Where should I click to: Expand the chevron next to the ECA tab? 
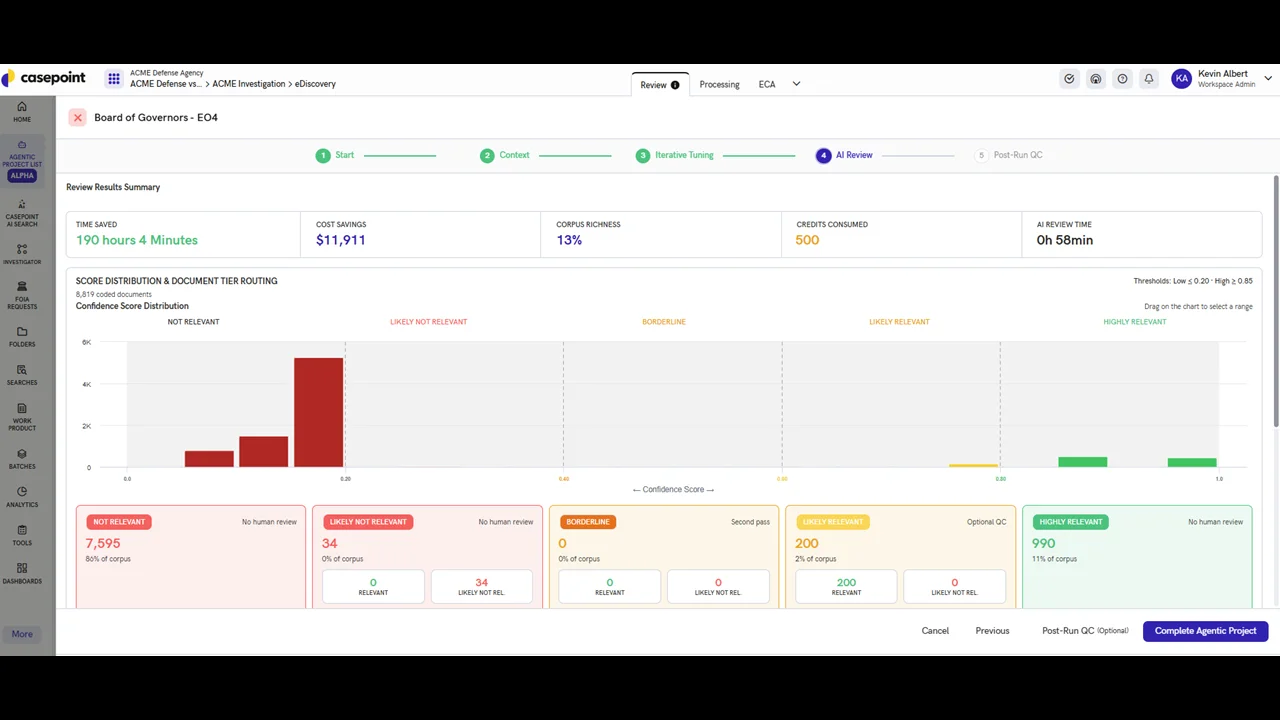(x=796, y=84)
